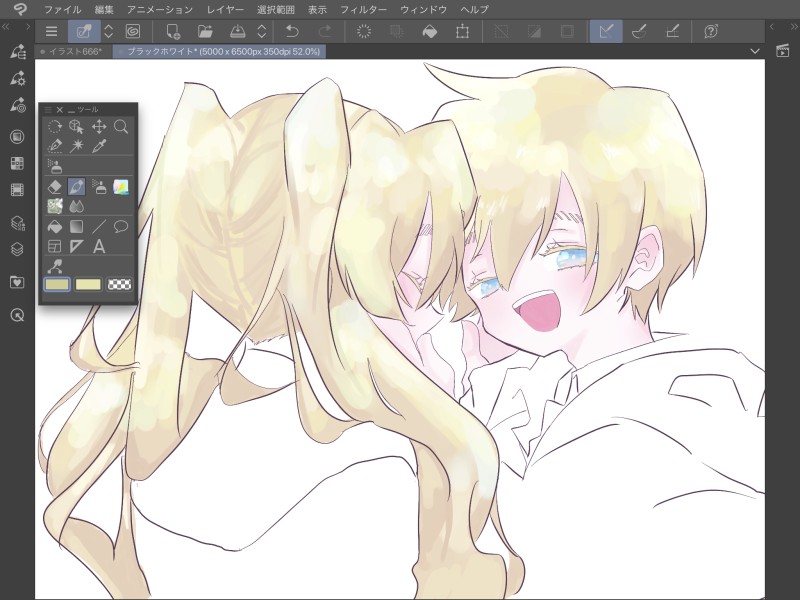Toggle snap to ruler button
The width and height of the screenshot is (800, 600).
(x=606, y=32)
